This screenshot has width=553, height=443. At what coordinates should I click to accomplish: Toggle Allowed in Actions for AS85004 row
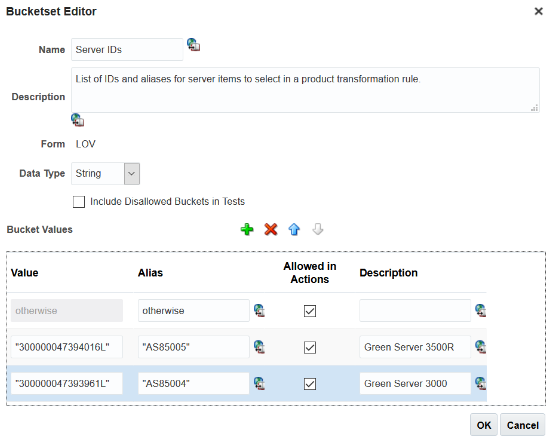click(310, 384)
